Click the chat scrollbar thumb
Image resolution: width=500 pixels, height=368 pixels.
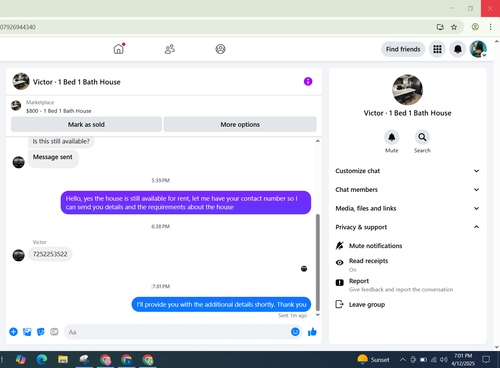[x=318, y=262]
